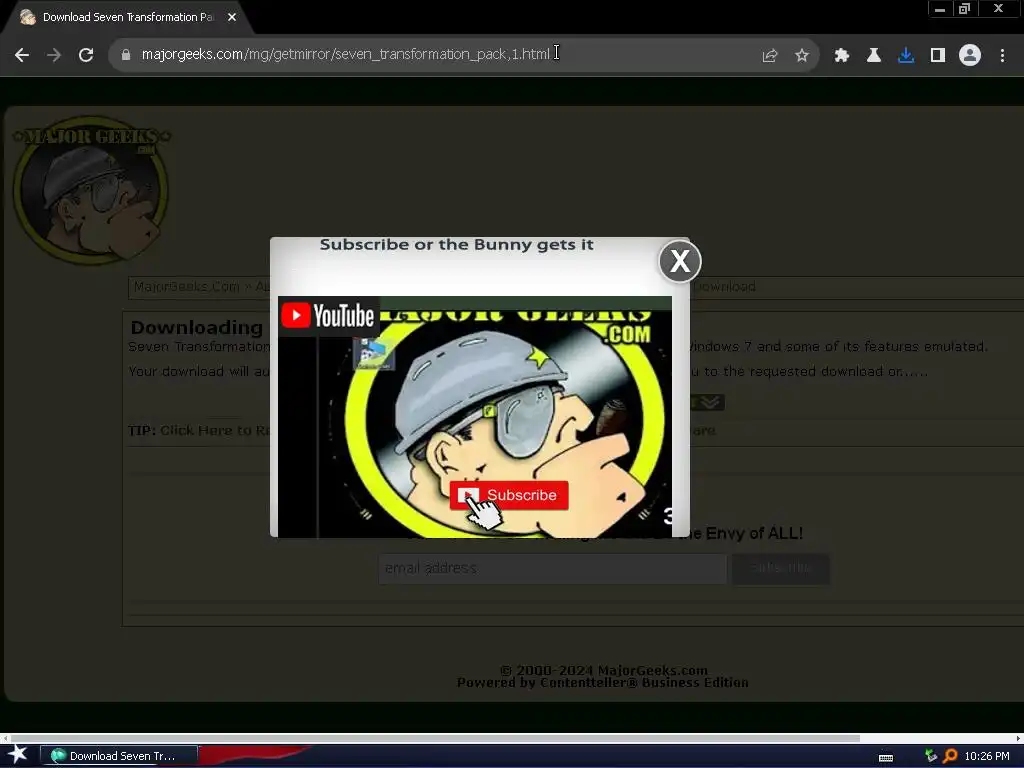Restore down the Chrome window

click(x=965, y=9)
